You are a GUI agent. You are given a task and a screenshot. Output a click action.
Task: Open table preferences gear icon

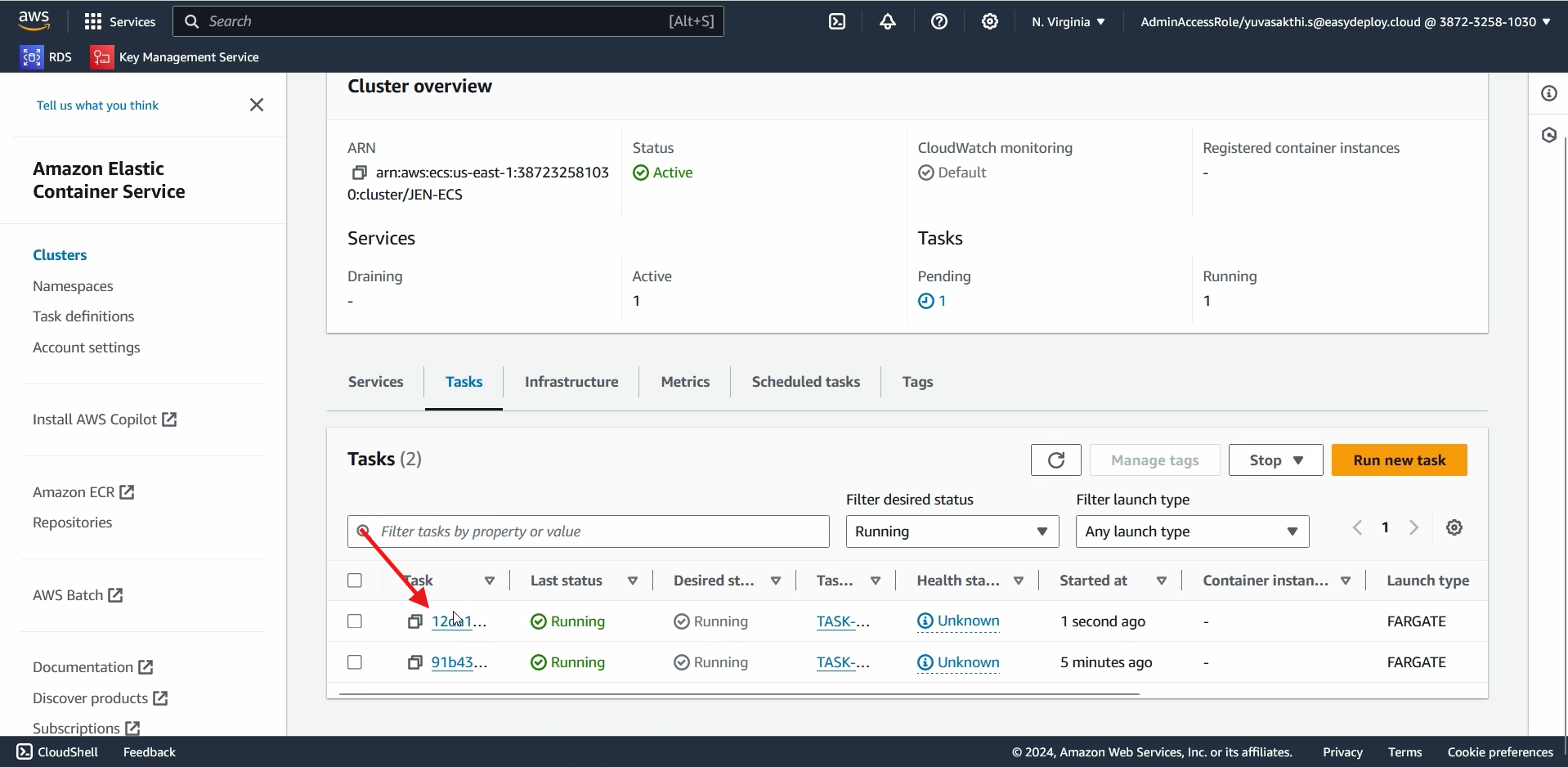point(1454,527)
